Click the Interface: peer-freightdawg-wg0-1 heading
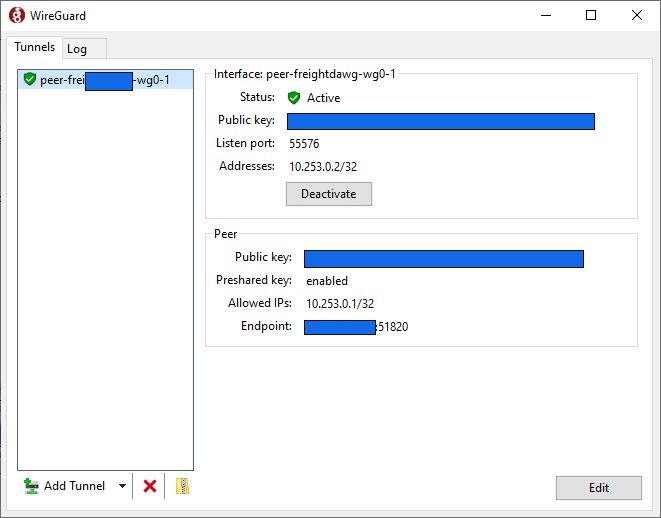Image resolution: width=661 pixels, height=518 pixels. (304, 74)
